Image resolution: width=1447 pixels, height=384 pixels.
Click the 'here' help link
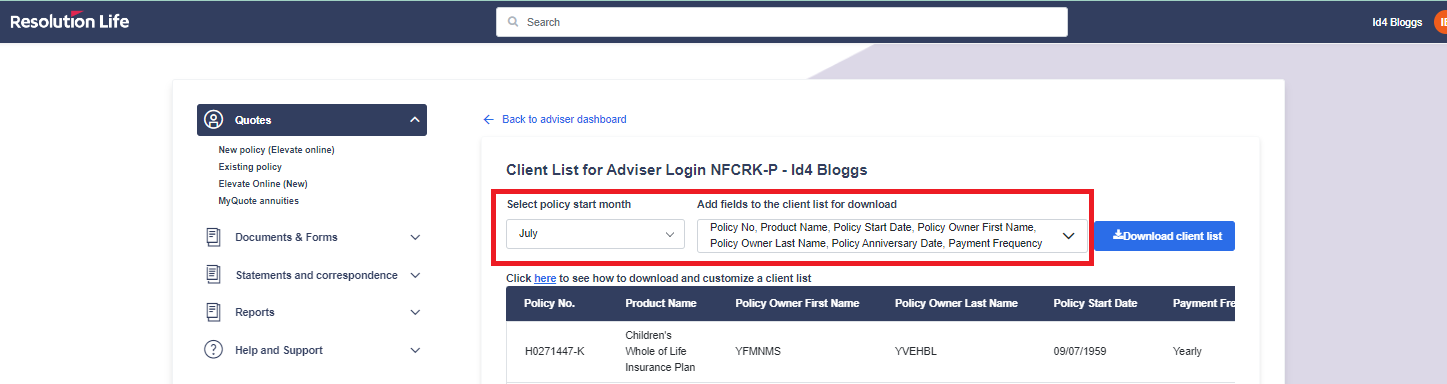[x=545, y=278]
